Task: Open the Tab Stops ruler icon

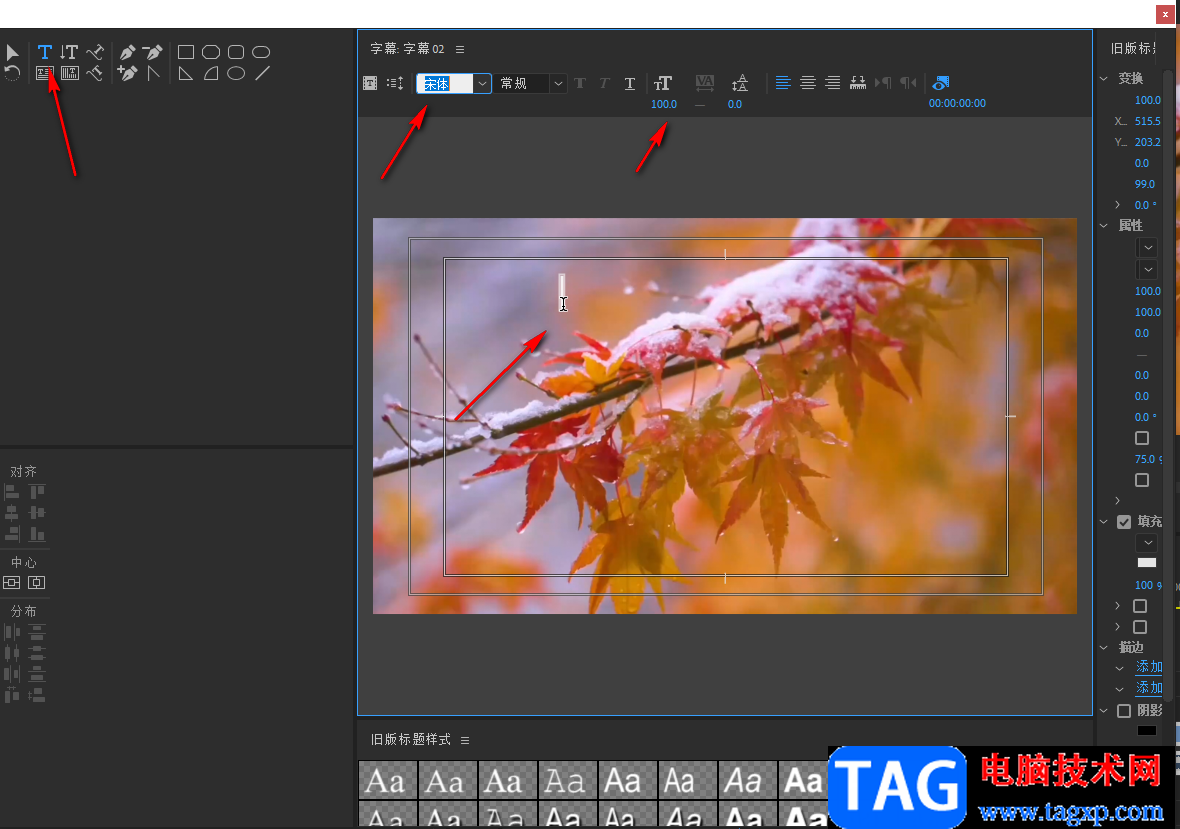Action: pyautogui.click(x=858, y=83)
